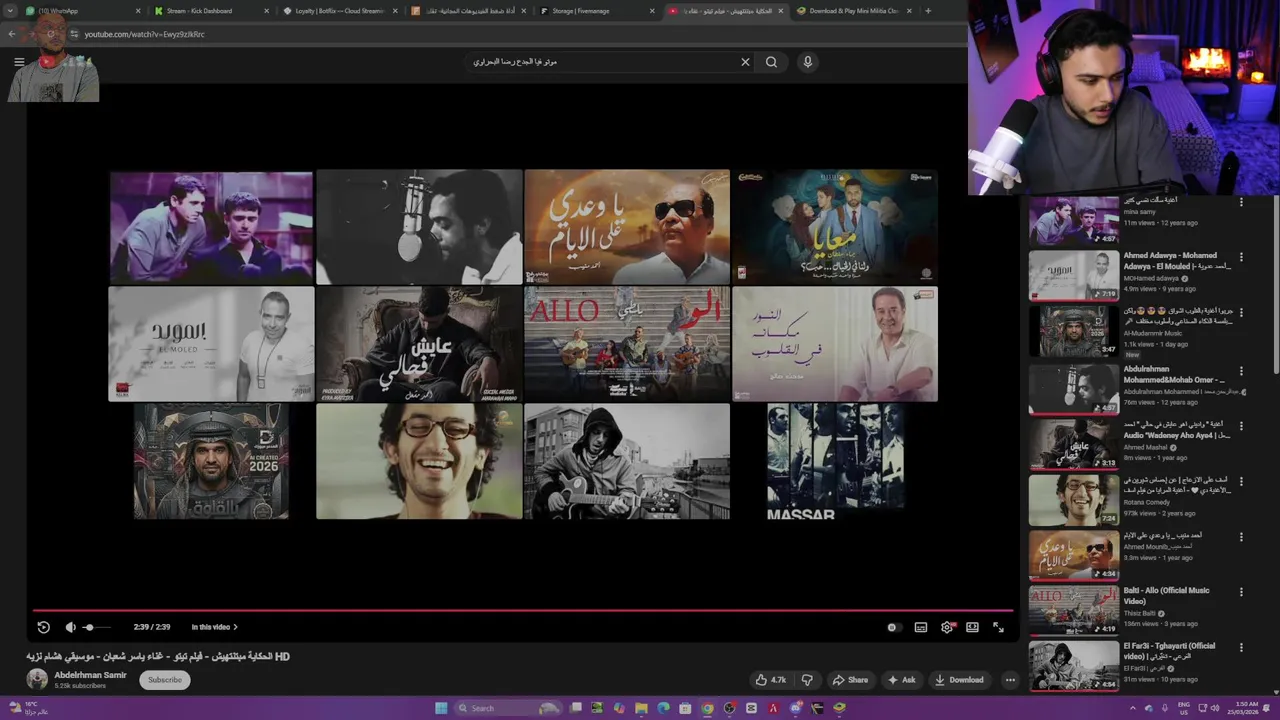Open the smiling man with glasses endscreen video
This screenshot has height=720, width=1280.
coord(419,461)
